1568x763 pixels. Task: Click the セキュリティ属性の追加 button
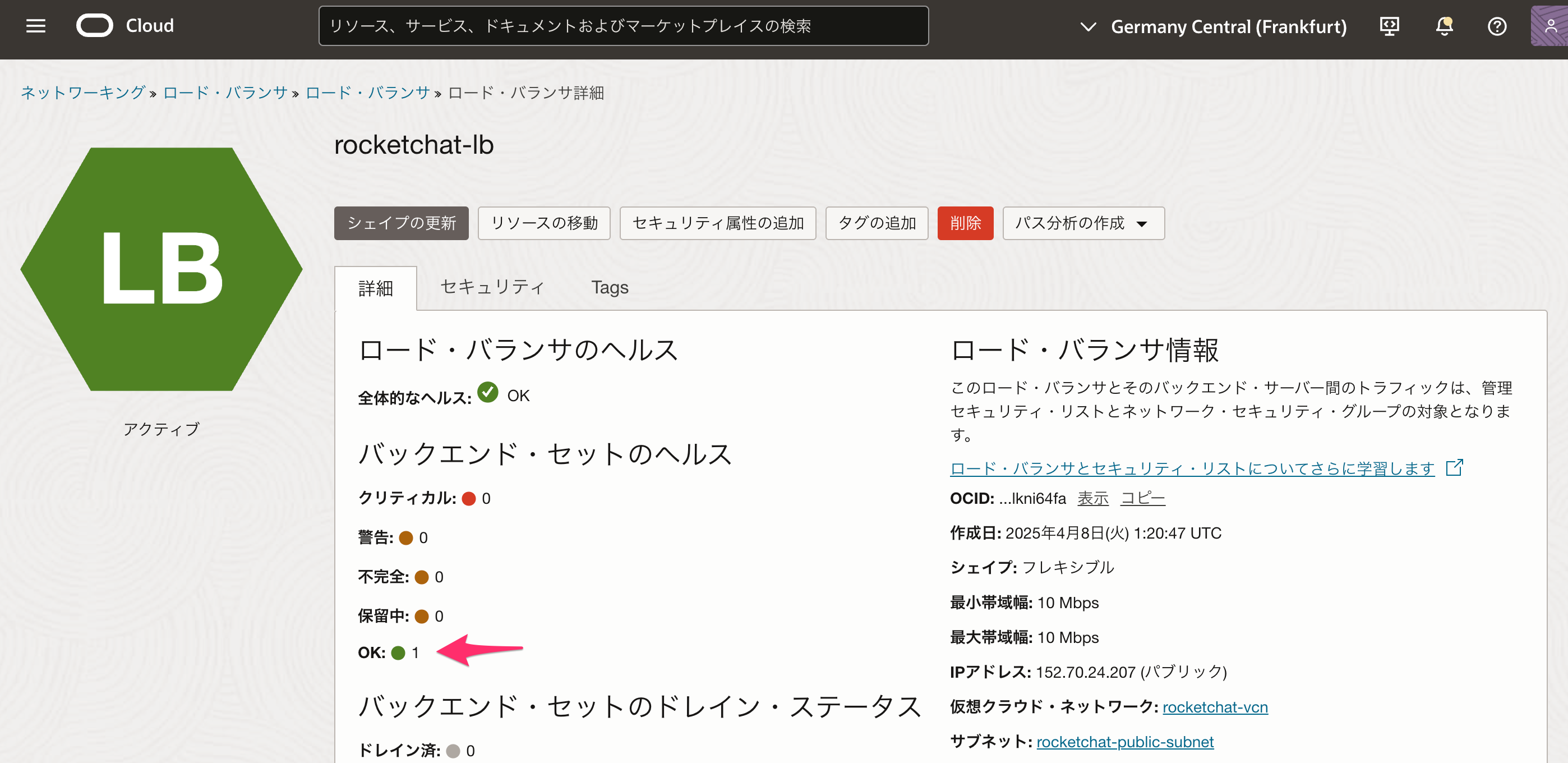point(718,223)
